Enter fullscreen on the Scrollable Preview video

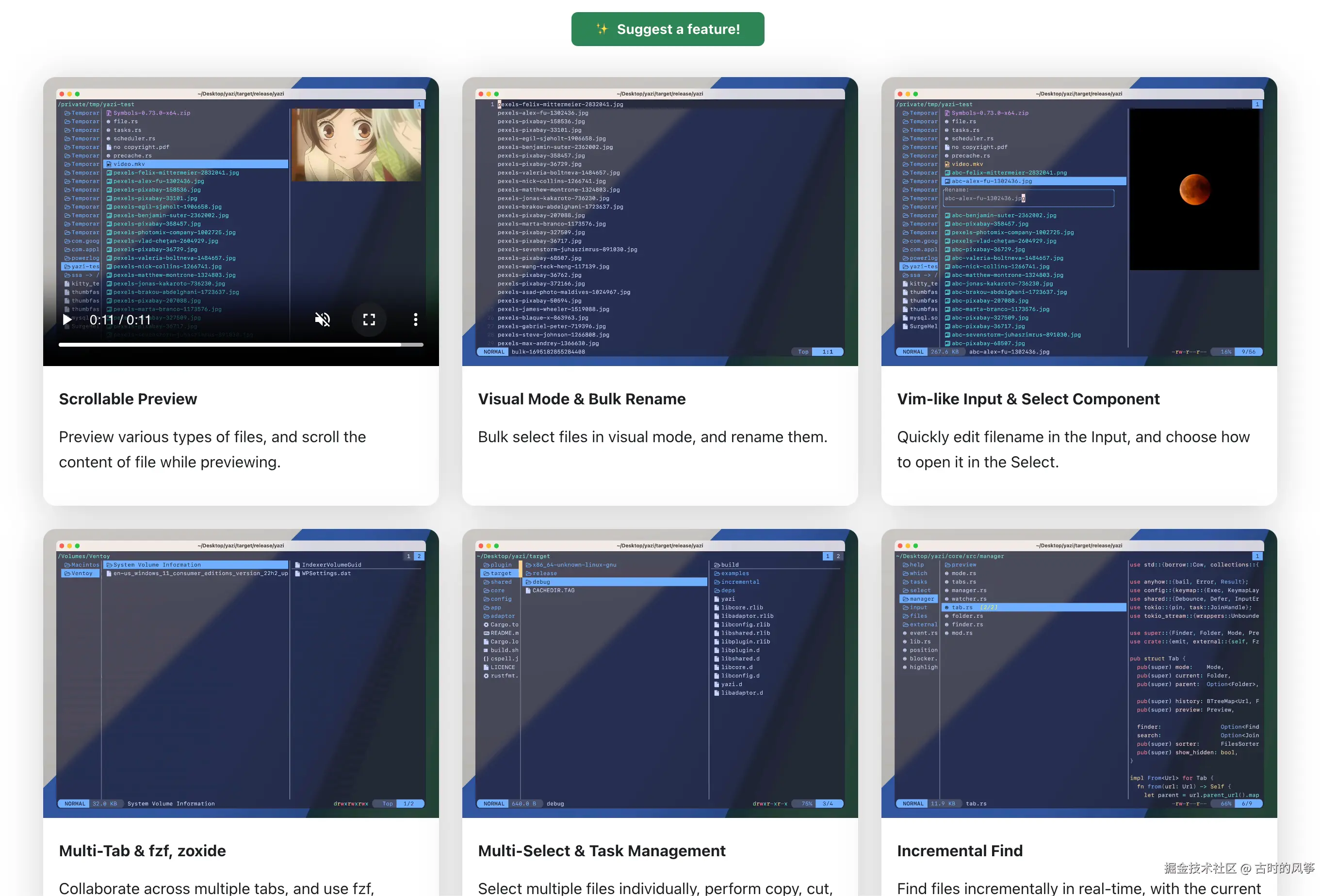(369, 320)
